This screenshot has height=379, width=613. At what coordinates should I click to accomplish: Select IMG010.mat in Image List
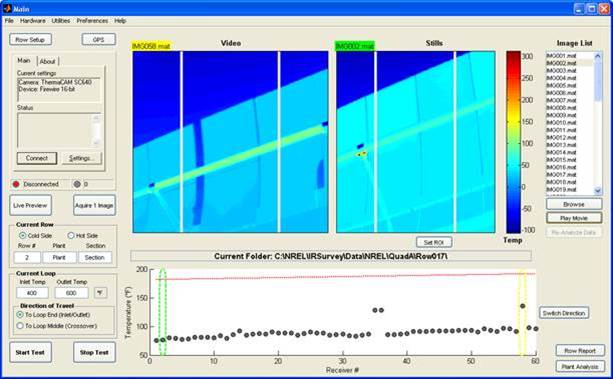coord(561,122)
